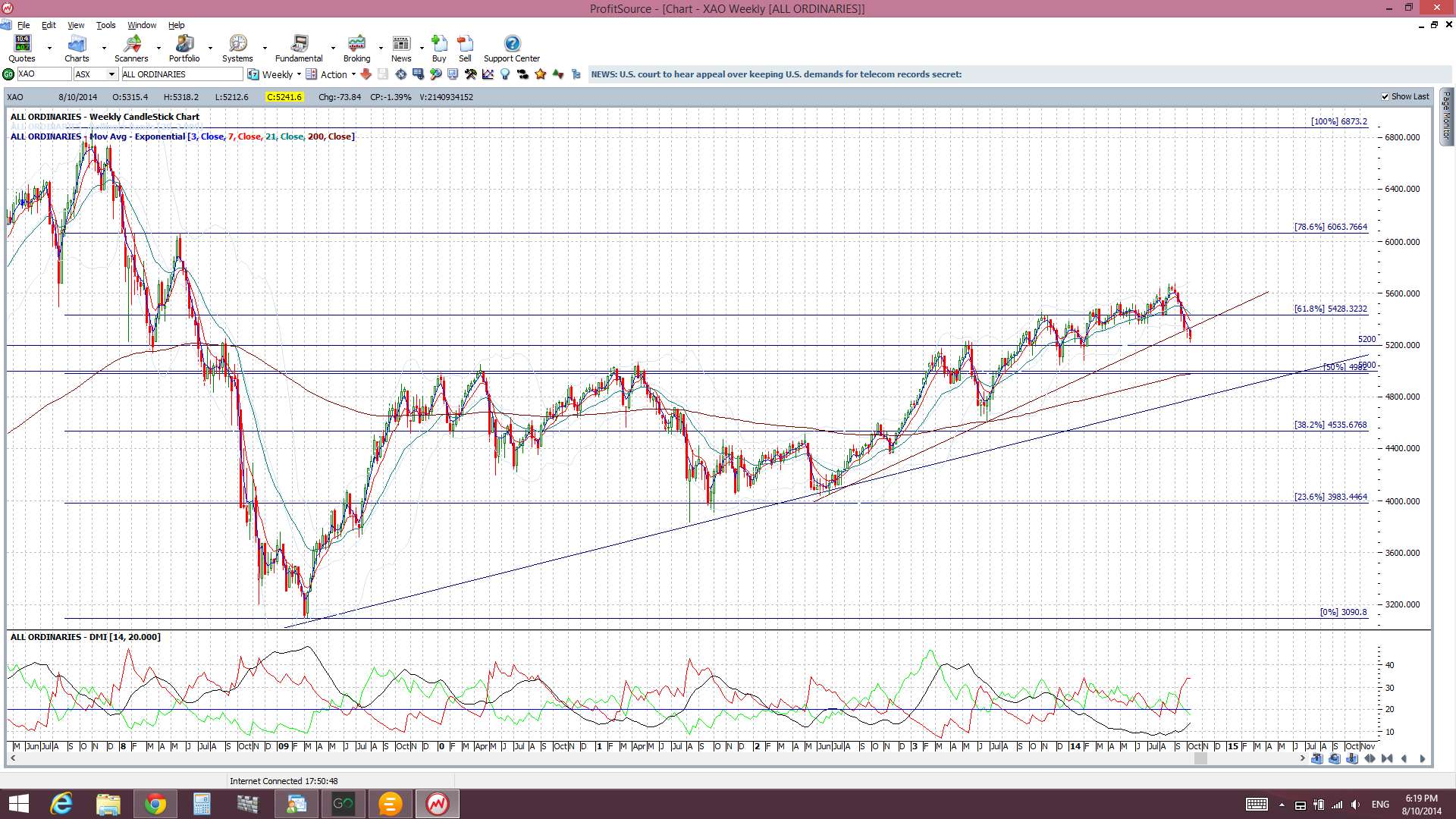This screenshot has width=1456, height=819.
Task: Click the Buy button
Action: (x=439, y=49)
